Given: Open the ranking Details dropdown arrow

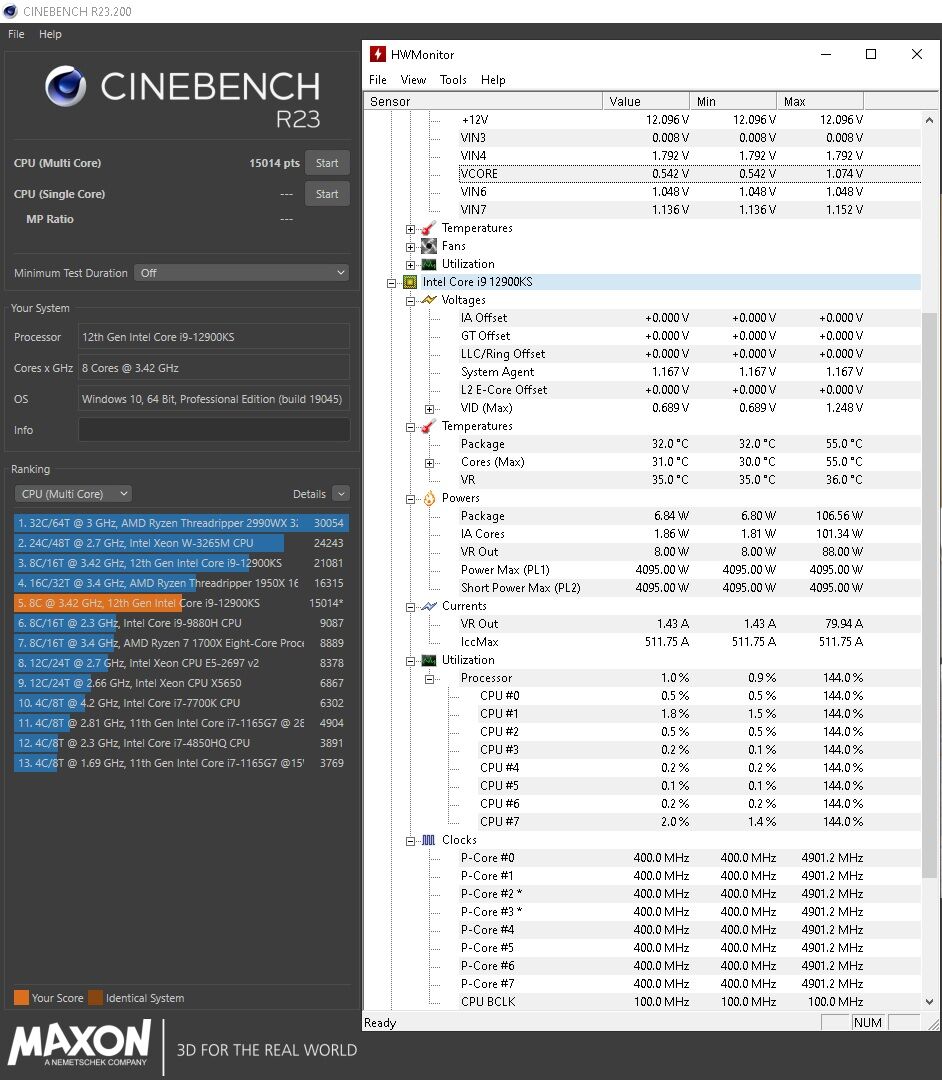Looking at the screenshot, I should pos(341,494).
